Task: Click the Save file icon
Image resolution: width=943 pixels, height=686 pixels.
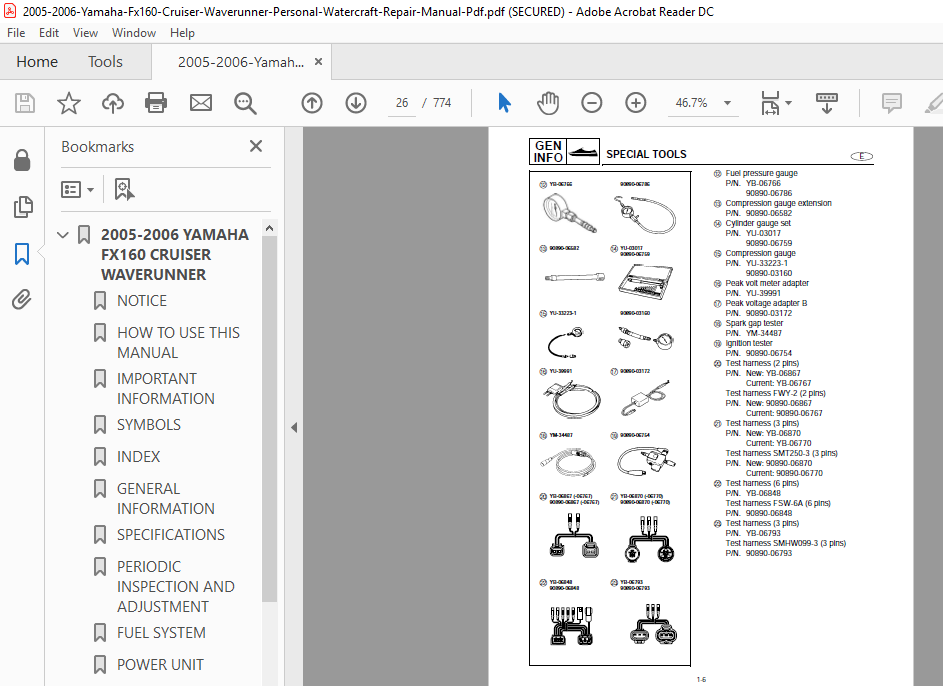Action: [25, 103]
